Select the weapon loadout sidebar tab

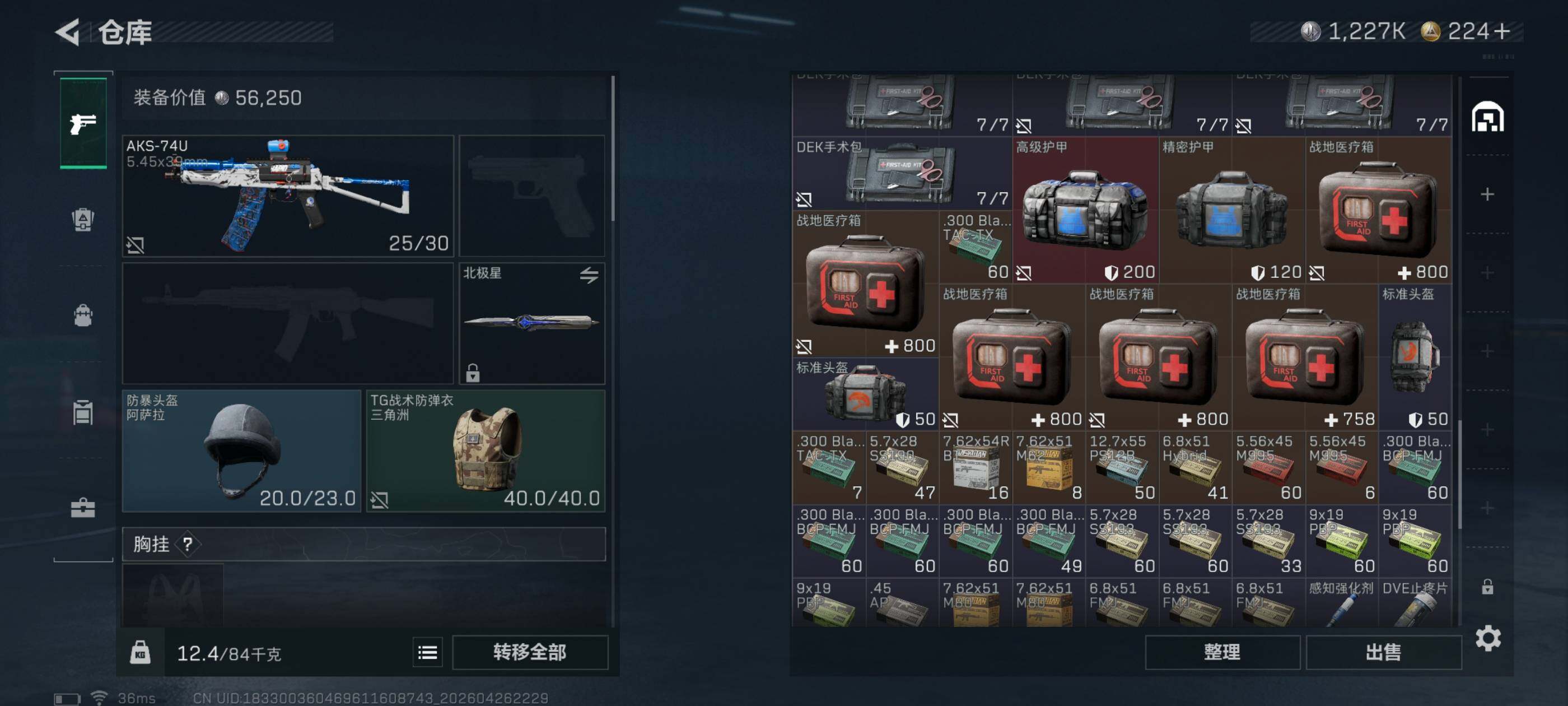pos(83,124)
